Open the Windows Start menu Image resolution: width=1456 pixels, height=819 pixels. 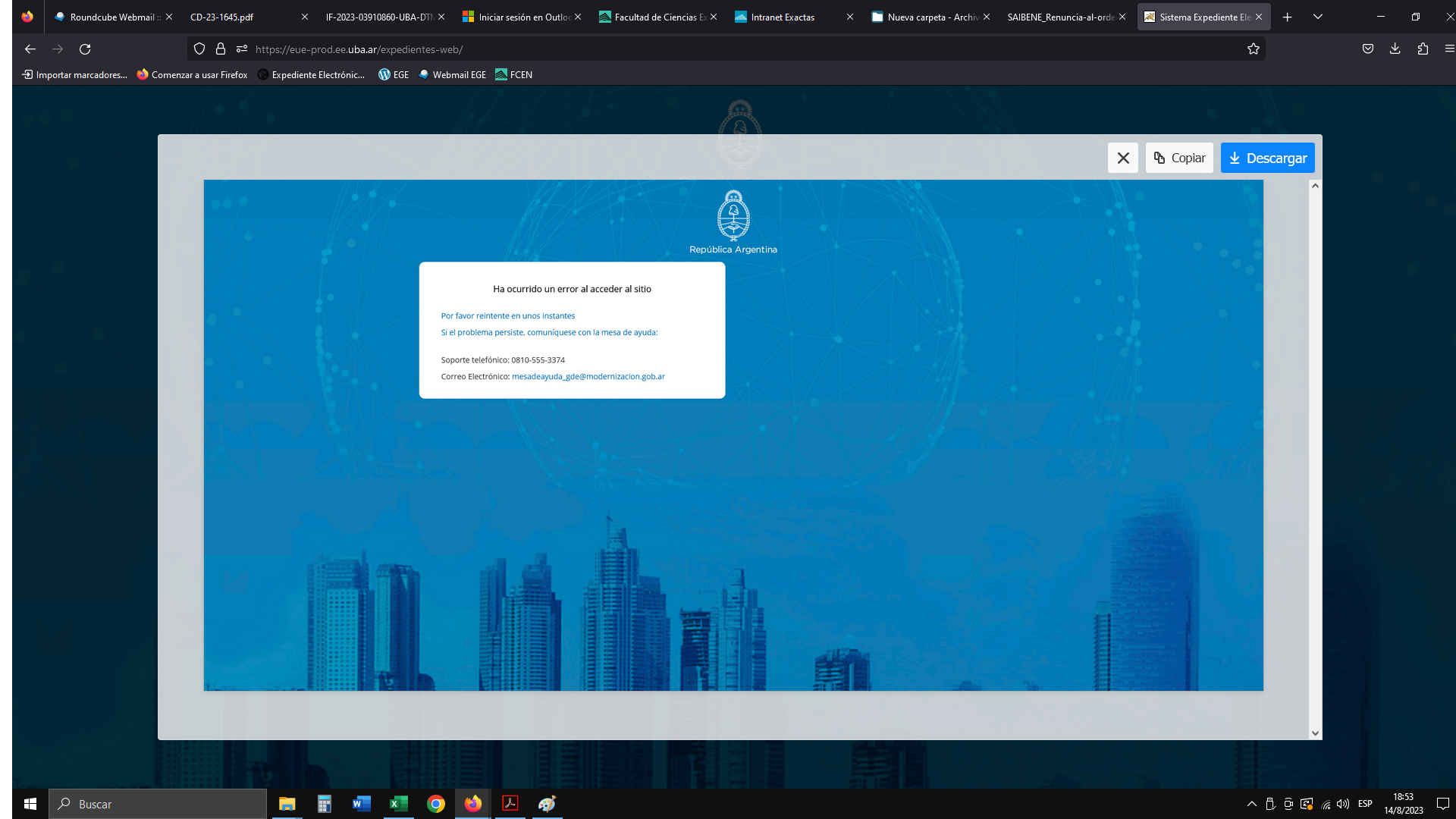tap(30, 804)
